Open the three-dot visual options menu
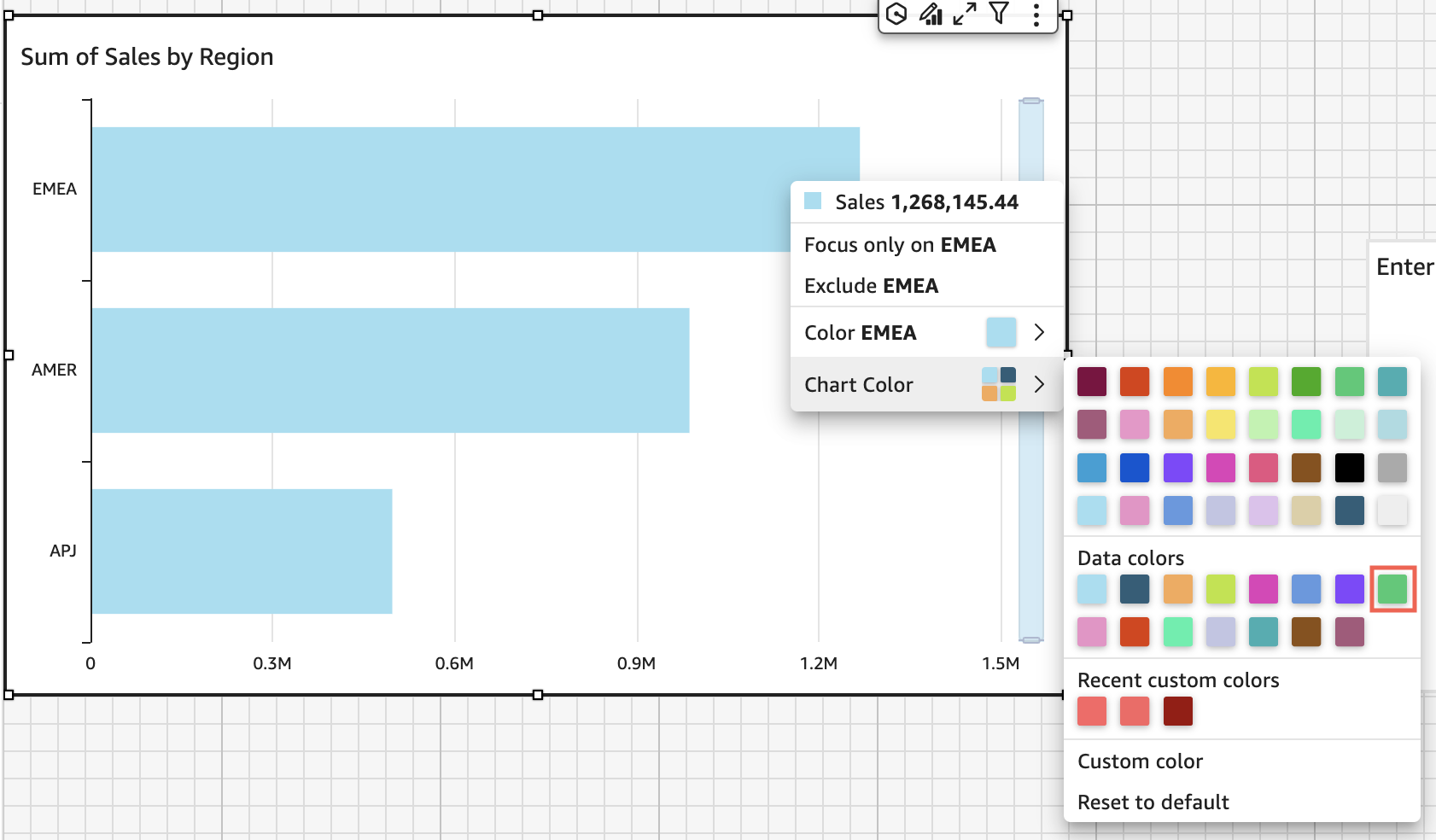The height and width of the screenshot is (840, 1436). [x=1036, y=14]
